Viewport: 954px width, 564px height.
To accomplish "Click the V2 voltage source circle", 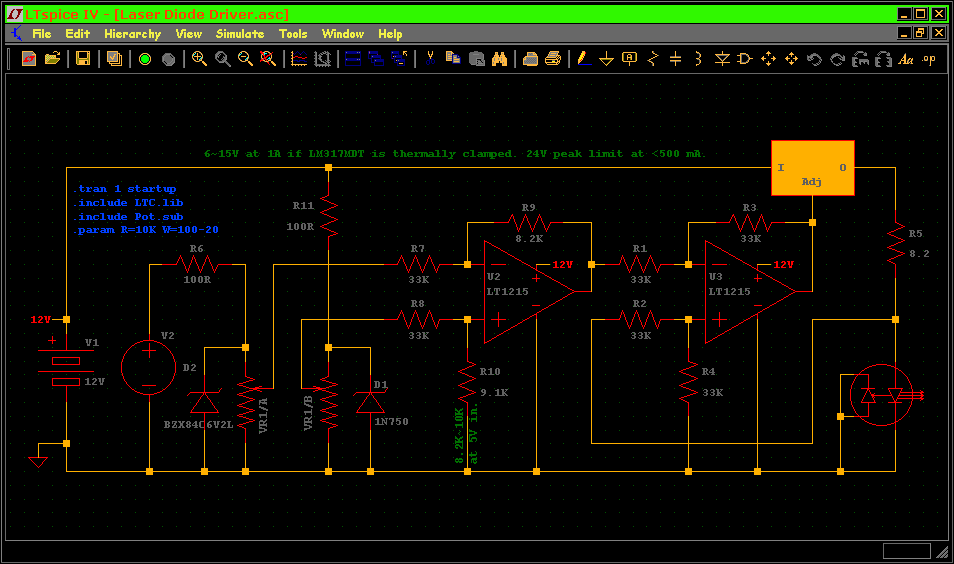I will click(x=148, y=367).
